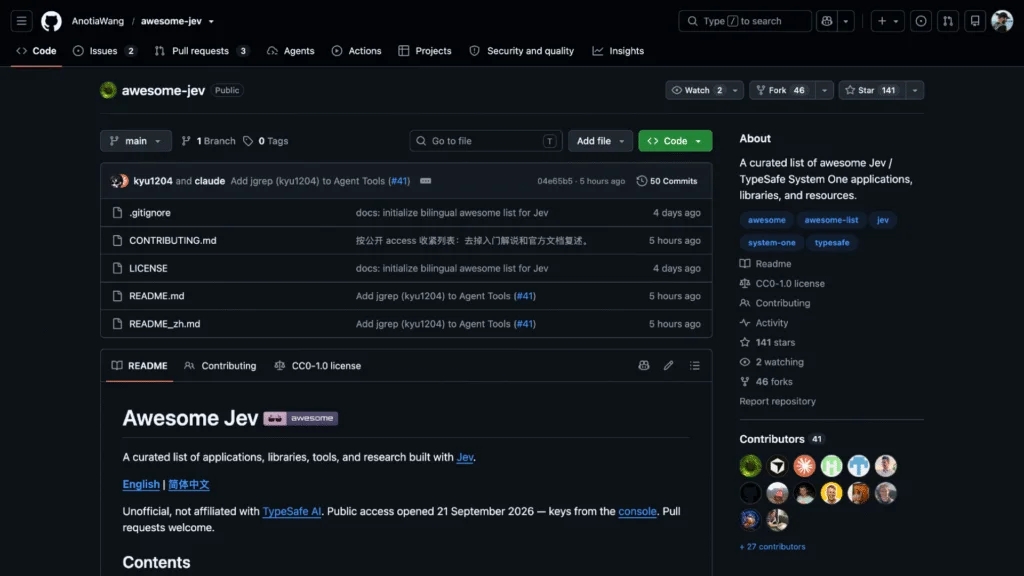The height and width of the screenshot is (576, 1024).
Task: Open the Actions tab
Action: (357, 51)
